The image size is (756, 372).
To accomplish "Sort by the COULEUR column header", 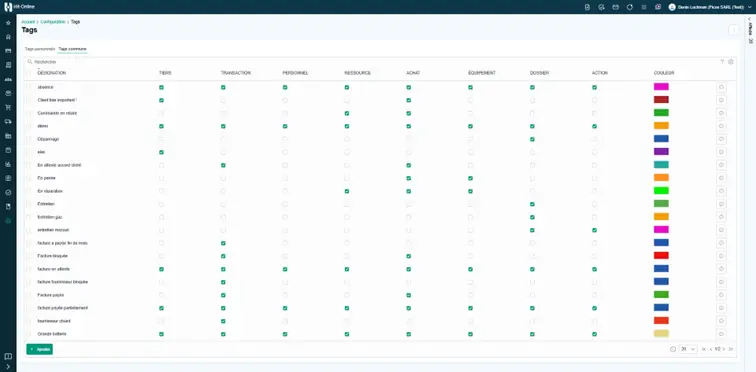I will click(x=664, y=73).
